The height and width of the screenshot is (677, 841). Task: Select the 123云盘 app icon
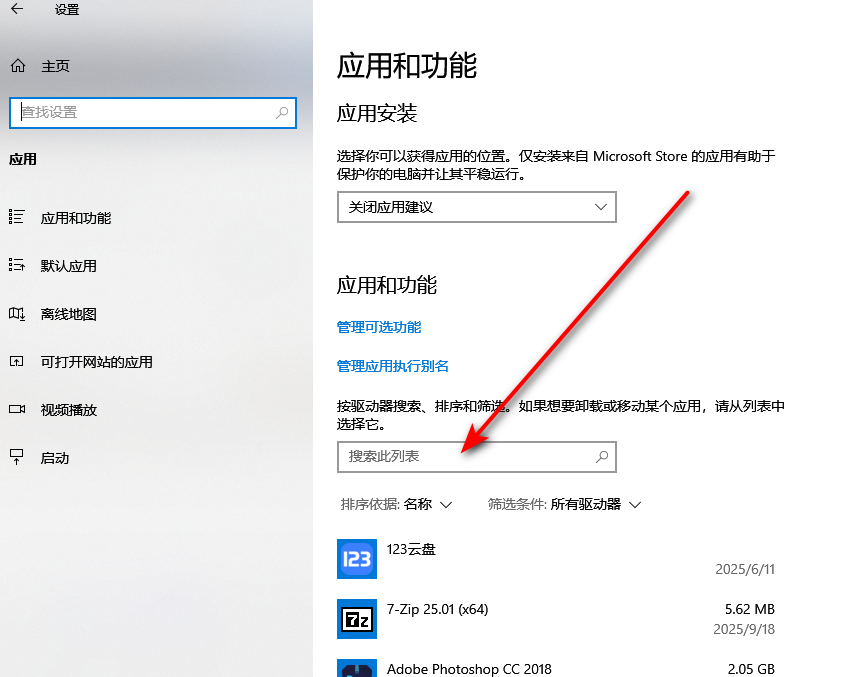356,558
